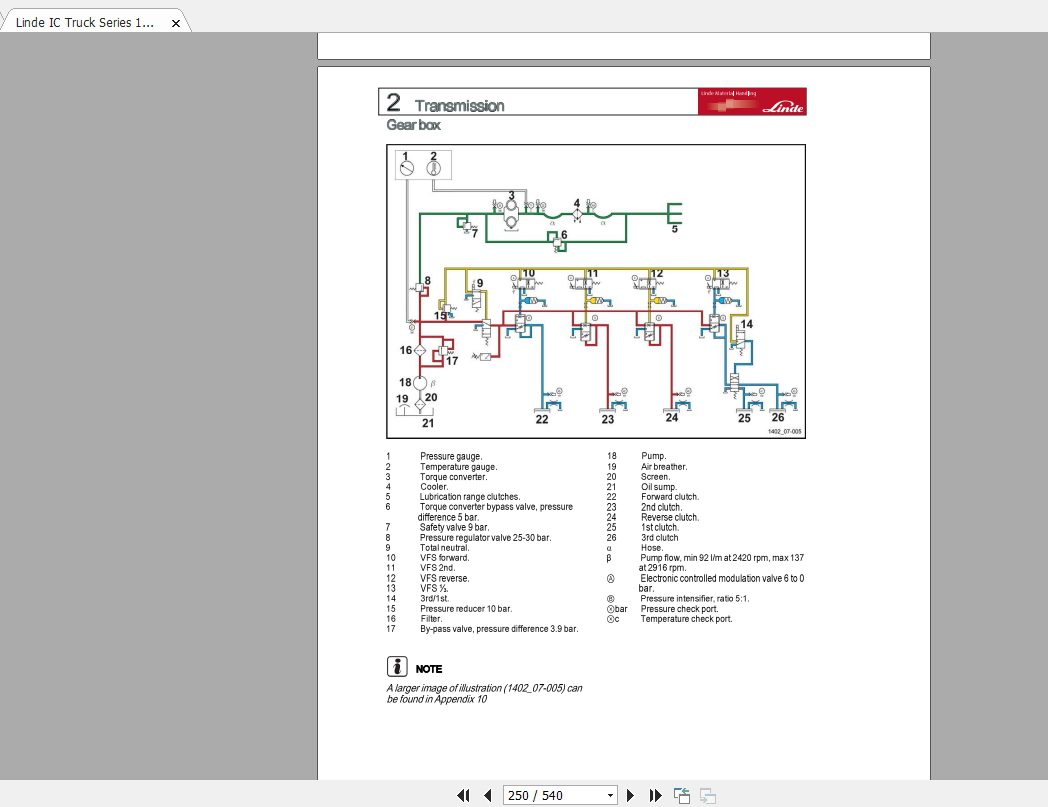The image size is (1048, 807).
Task: Click the greyed-out forward view icon
Action: [x=708, y=795]
